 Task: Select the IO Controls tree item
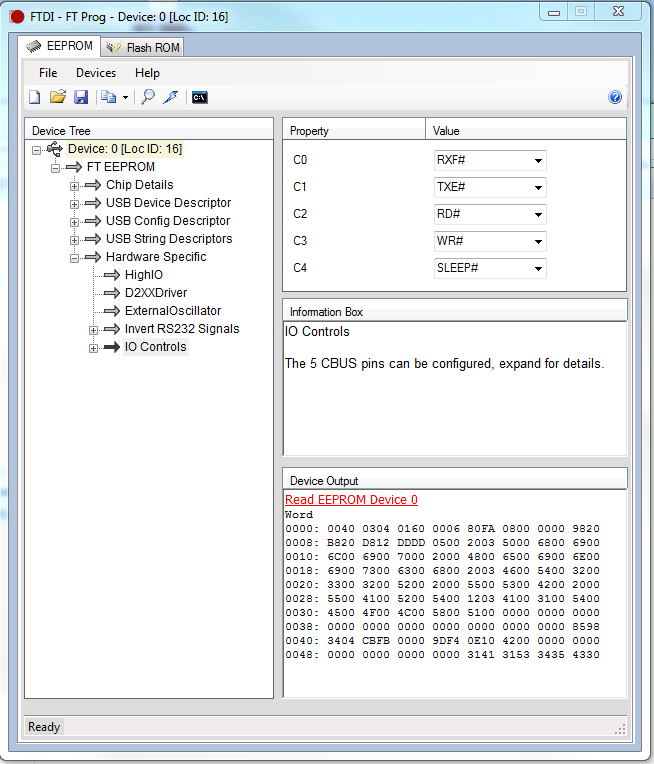pyautogui.click(x=155, y=347)
